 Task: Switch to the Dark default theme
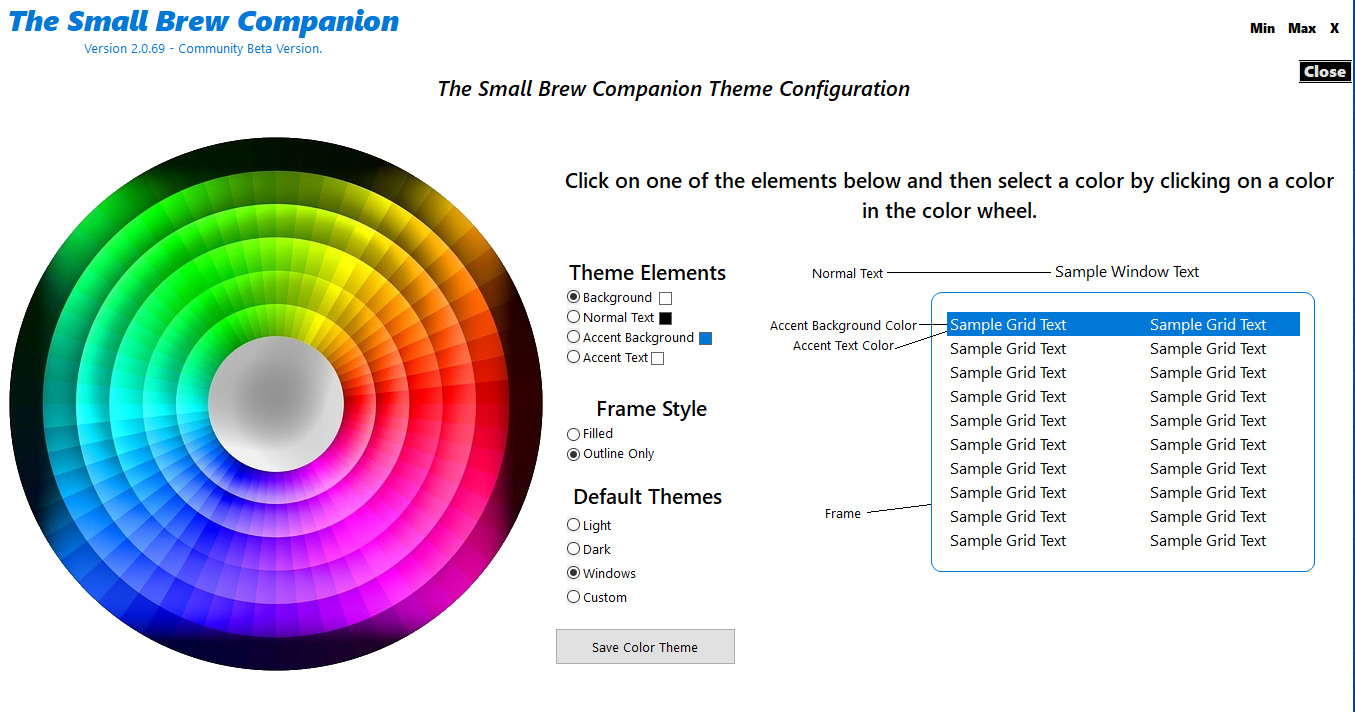coord(573,549)
